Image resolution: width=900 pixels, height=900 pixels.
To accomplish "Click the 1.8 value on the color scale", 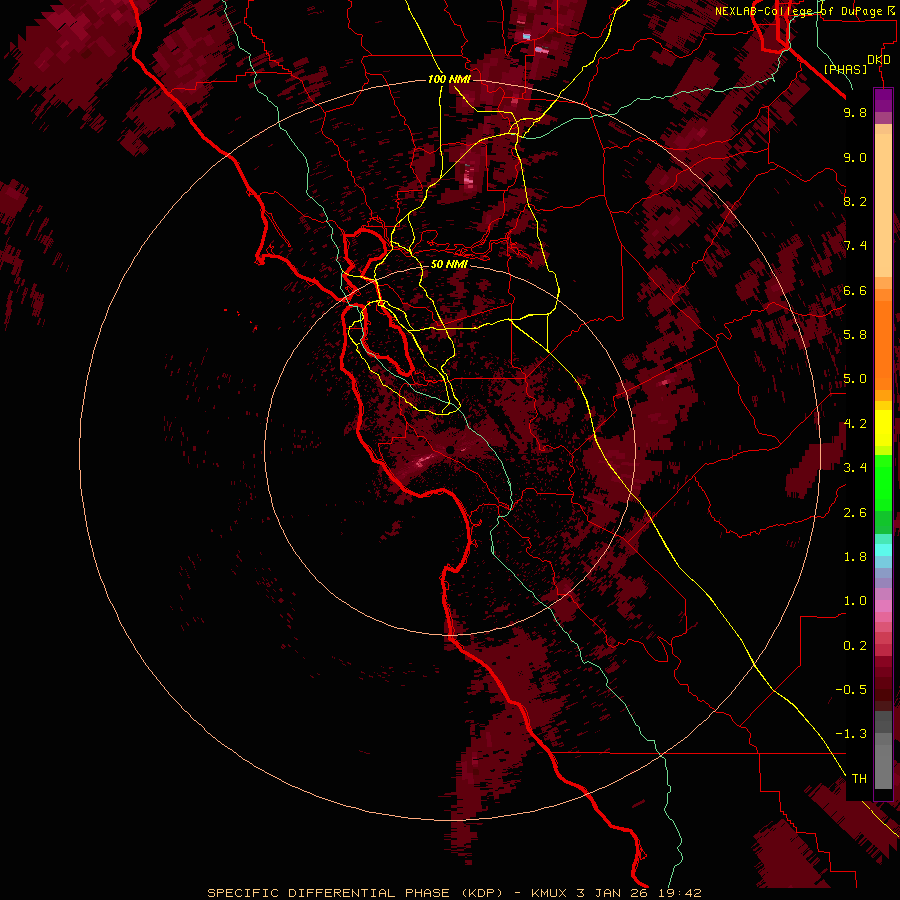I will click(x=855, y=557).
